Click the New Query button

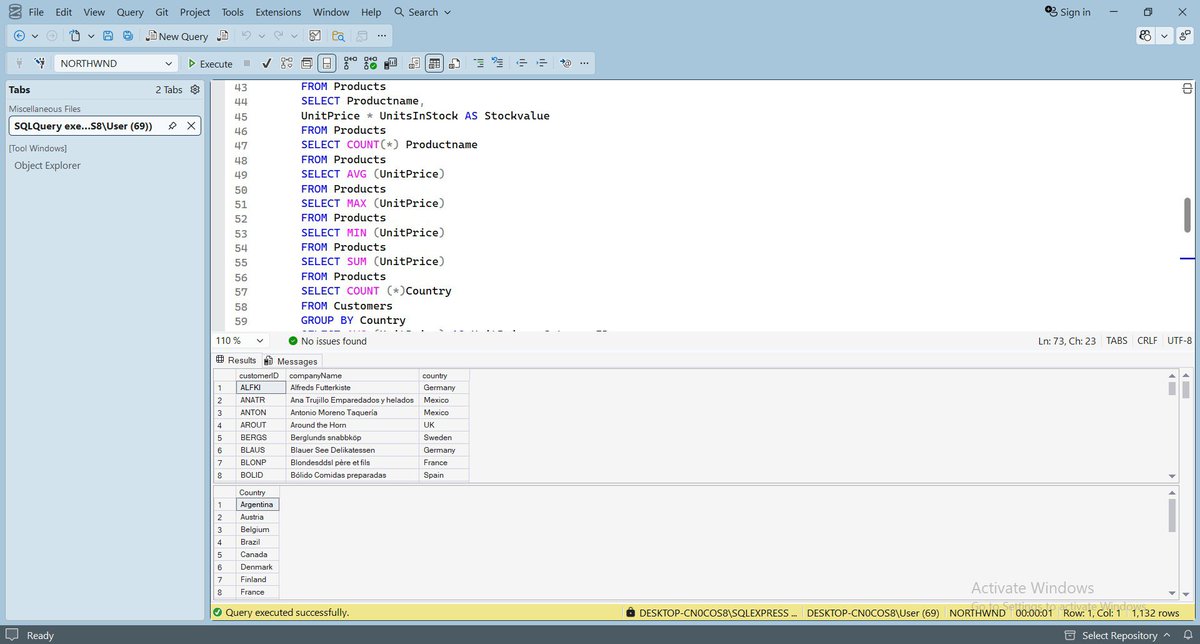point(177,36)
